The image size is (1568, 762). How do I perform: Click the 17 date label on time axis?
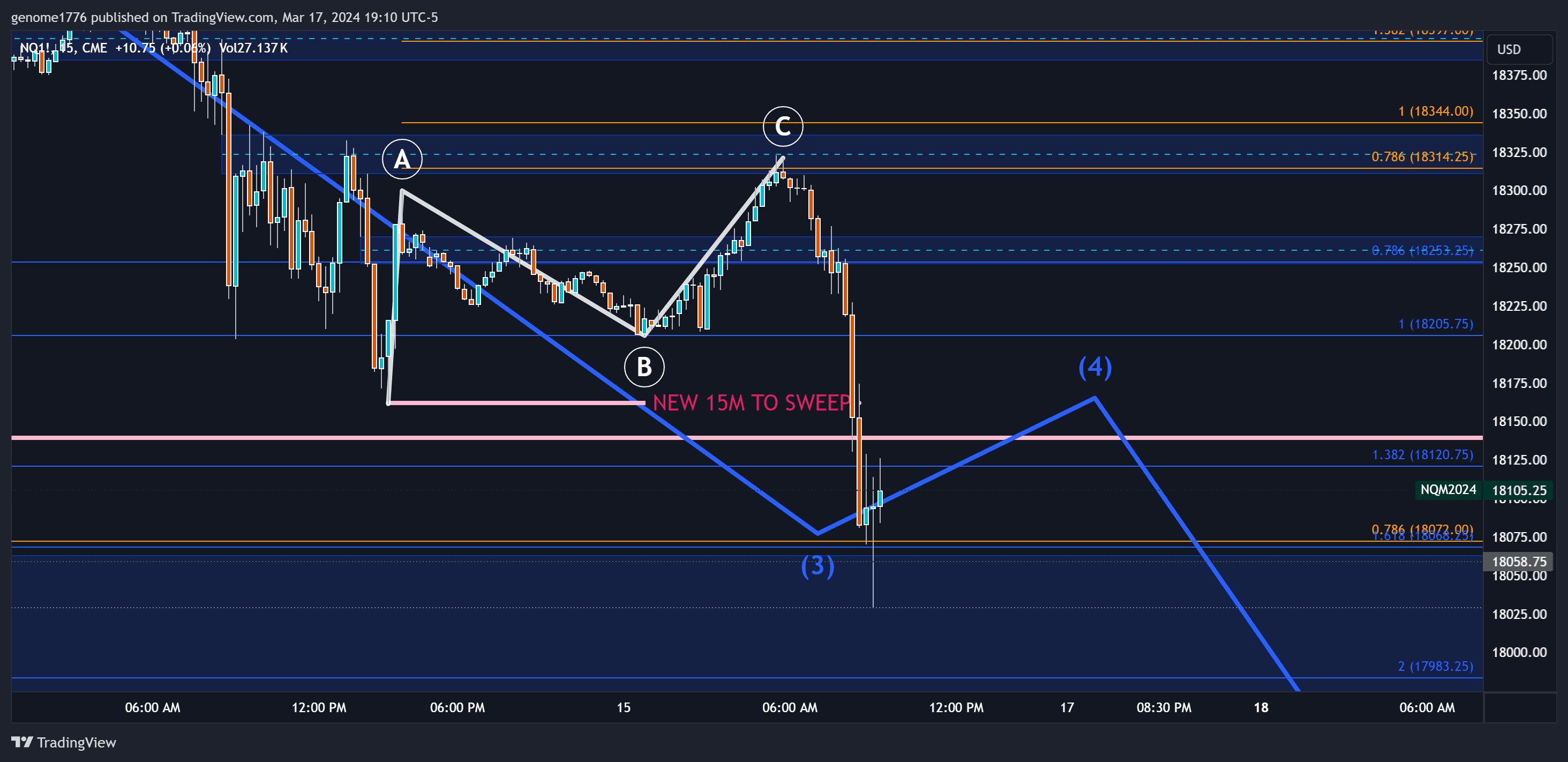(x=1067, y=707)
